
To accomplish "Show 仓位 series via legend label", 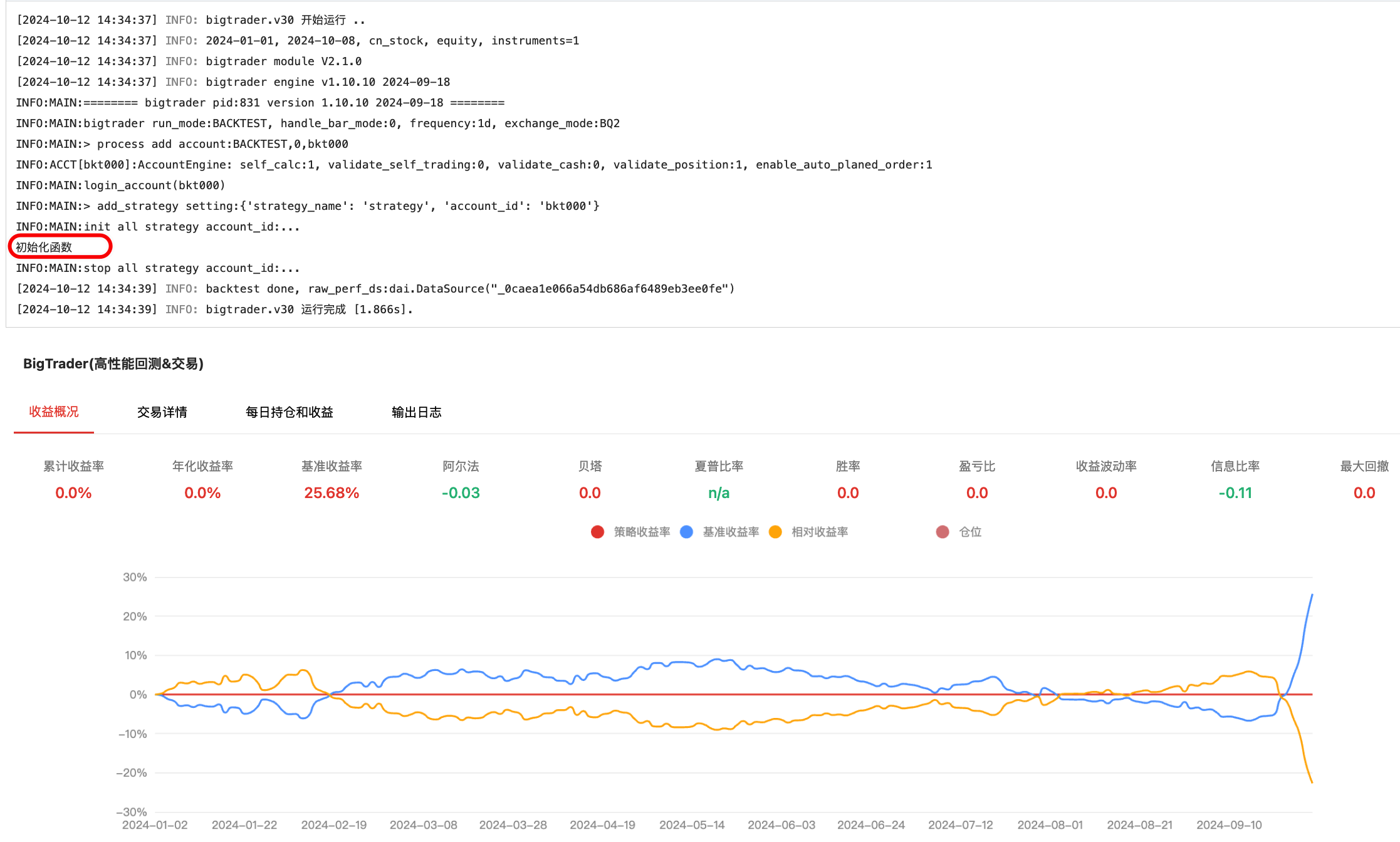I will click(x=970, y=532).
